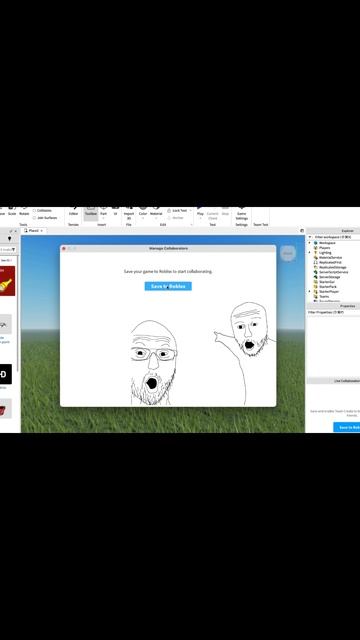This screenshot has height=640, width=360.
Task: Select the Rotate tool in the ribbon
Action: tap(24, 211)
